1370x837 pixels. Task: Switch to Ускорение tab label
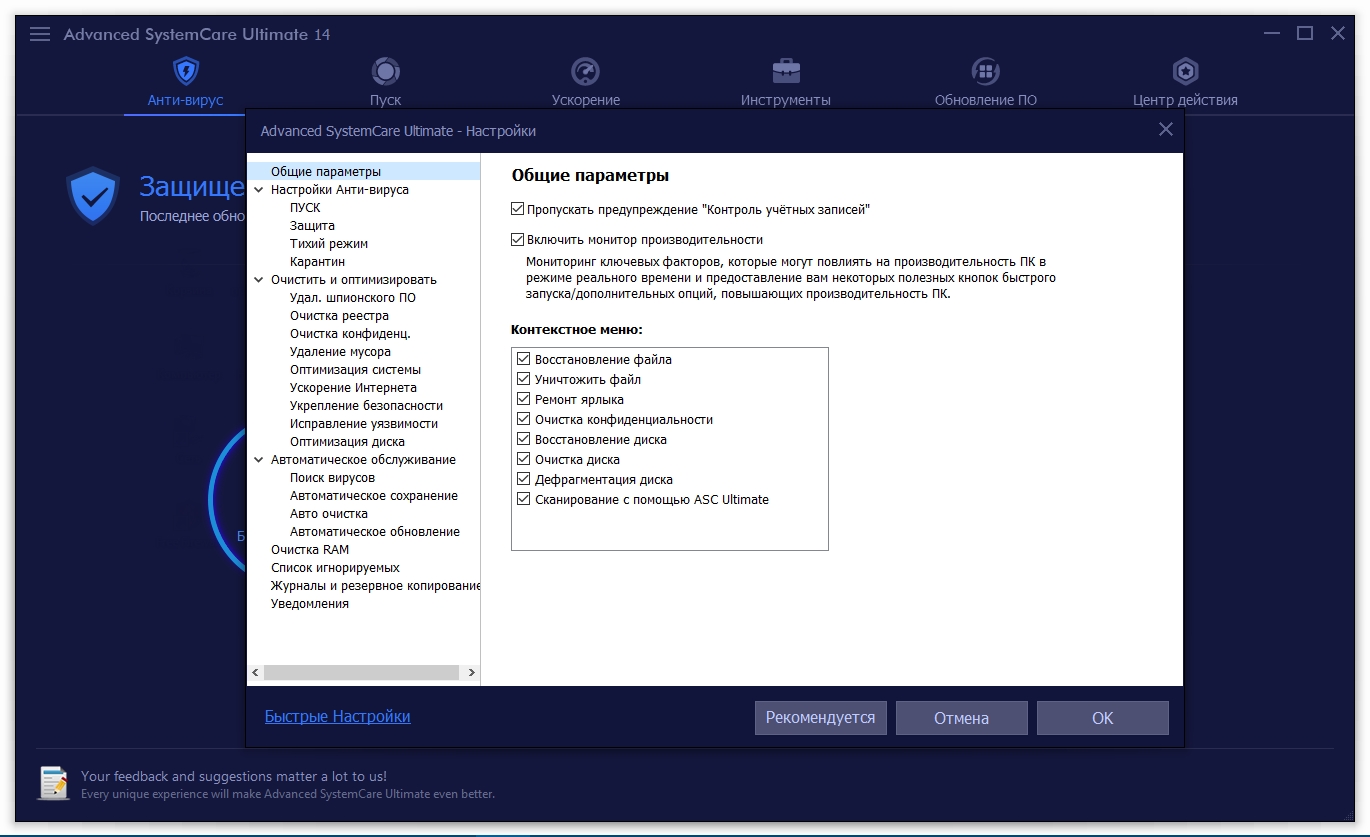coord(586,100)
